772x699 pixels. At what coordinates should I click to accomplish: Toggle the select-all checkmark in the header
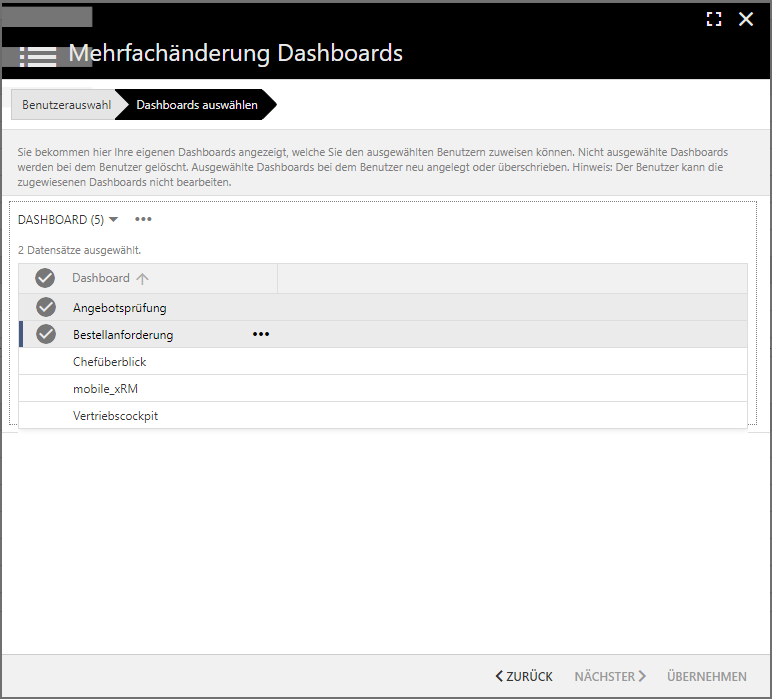point(45,278)
